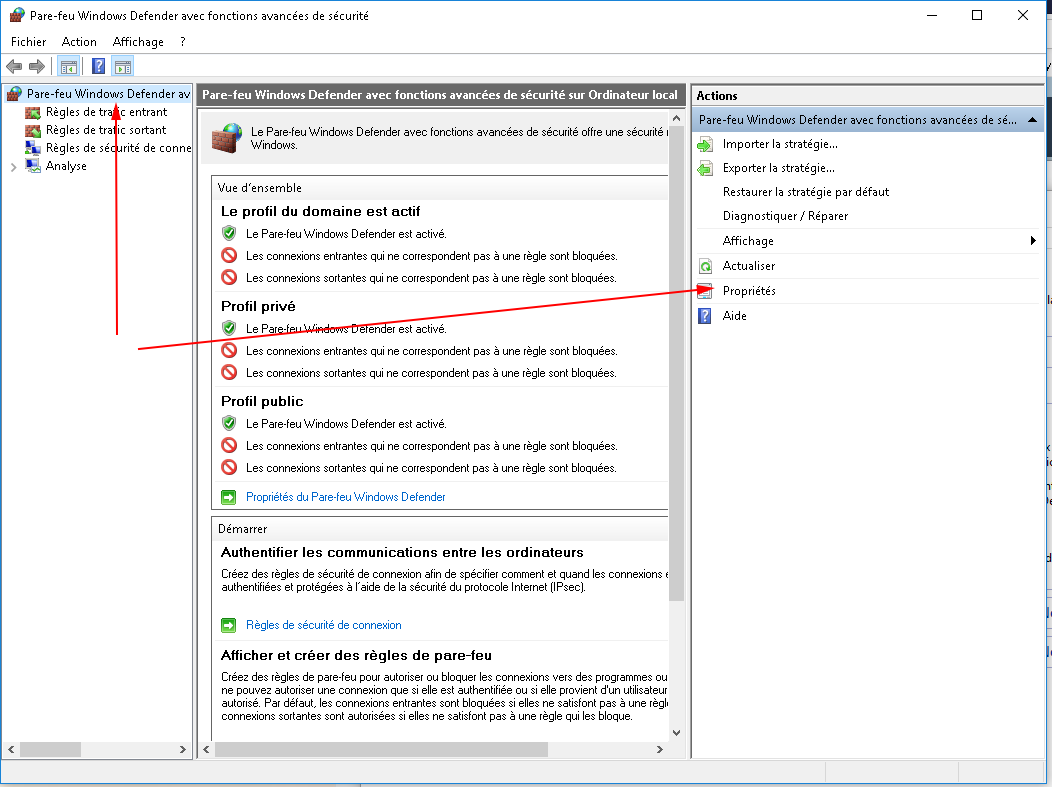Screen dimensions: 1052x787
Task: Click the green import icon beside Importer la stratégie
Action: pos(705,144)
